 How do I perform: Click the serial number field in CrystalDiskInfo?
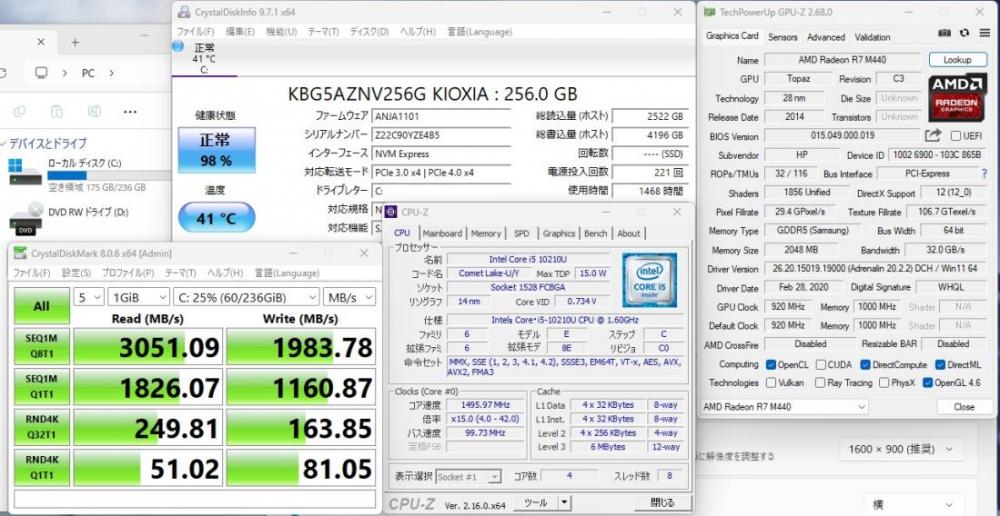pyautogui.click(x=442, y=135)
